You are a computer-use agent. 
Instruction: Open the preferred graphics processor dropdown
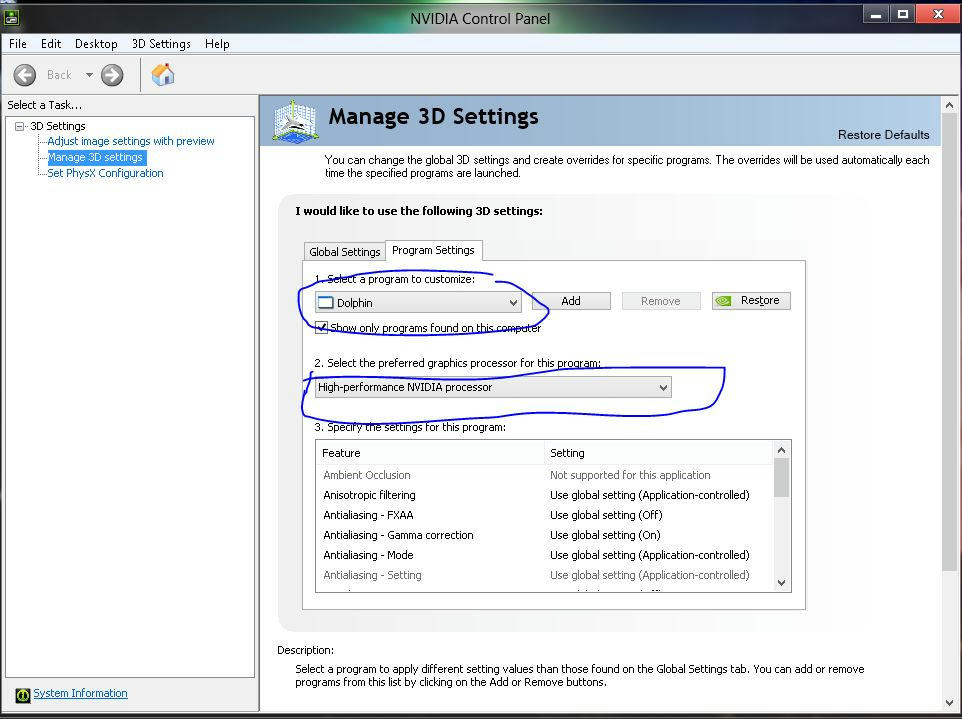(493, 387)
